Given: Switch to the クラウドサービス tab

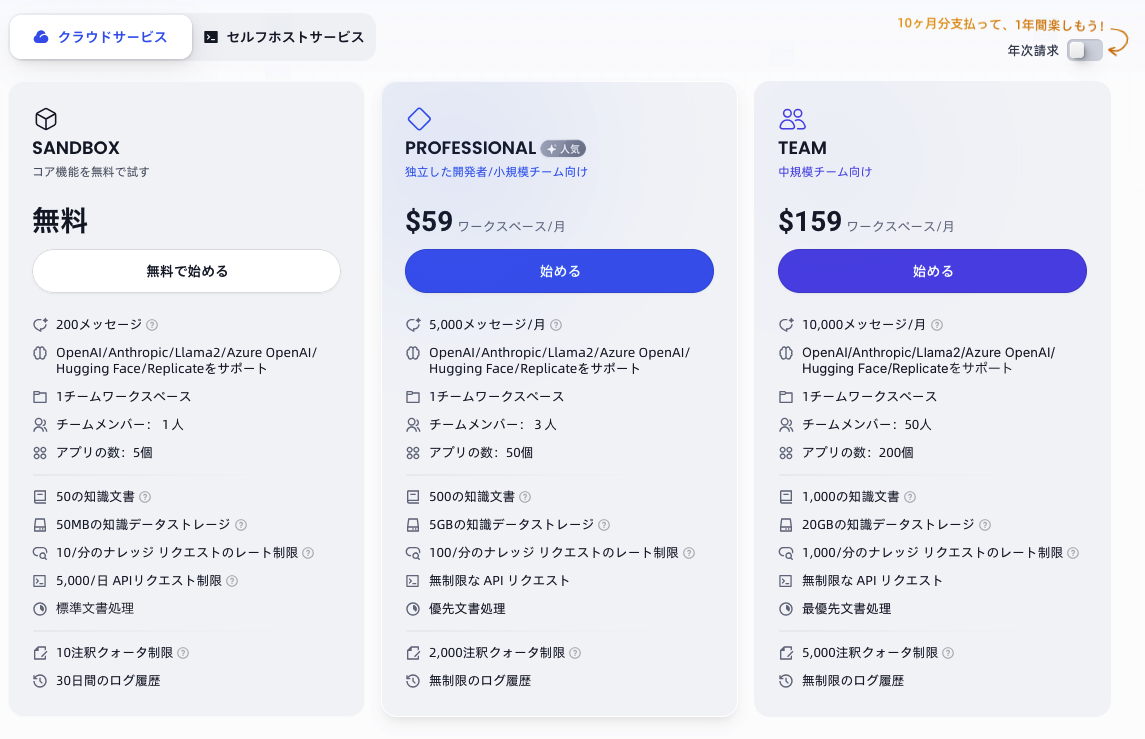Looking at the screenshot, I should coord(101,37).
